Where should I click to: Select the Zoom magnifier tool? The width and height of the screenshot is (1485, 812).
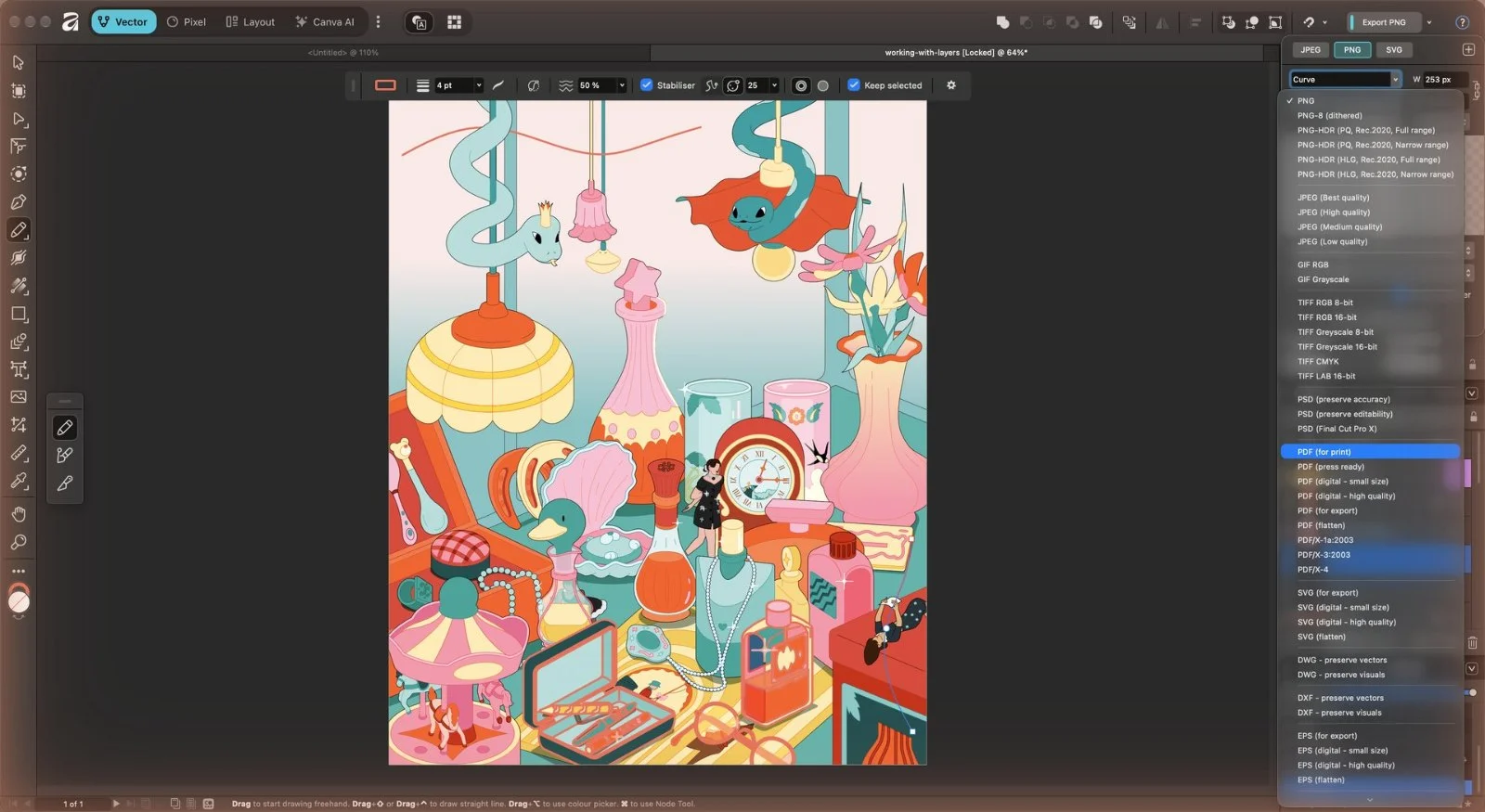[x=19, y=542]
